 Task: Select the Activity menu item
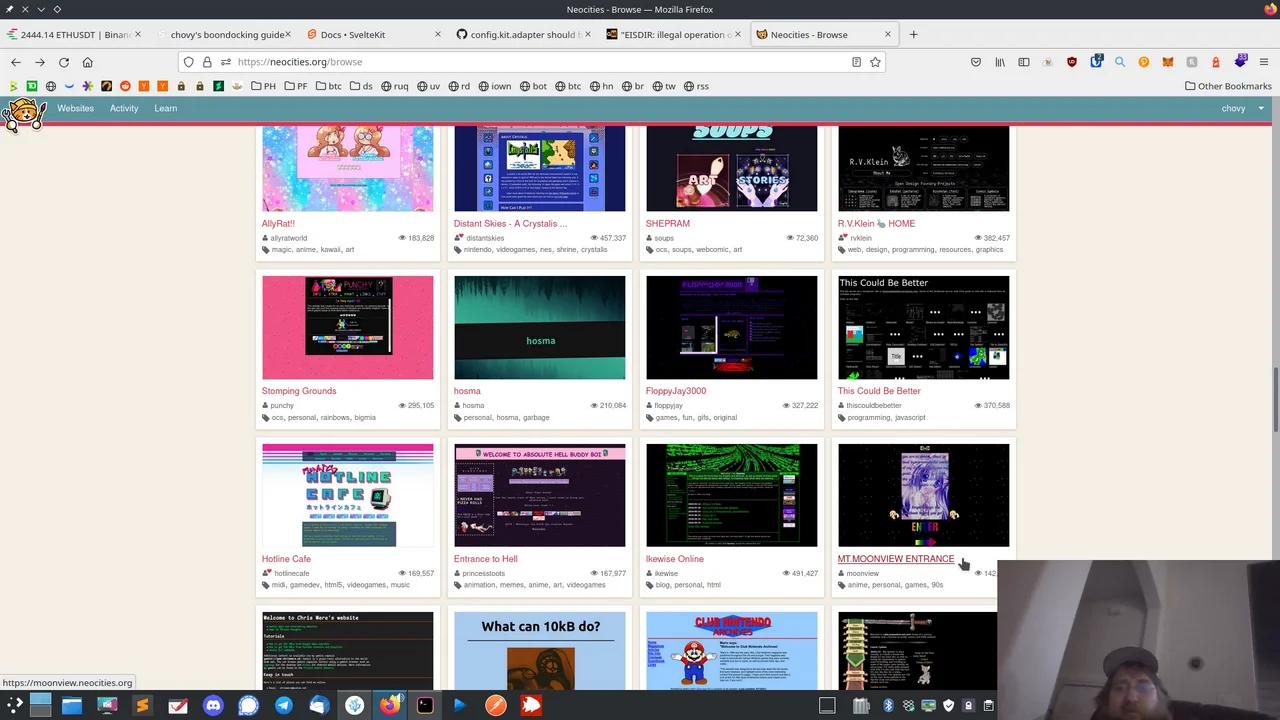(124, 108)
